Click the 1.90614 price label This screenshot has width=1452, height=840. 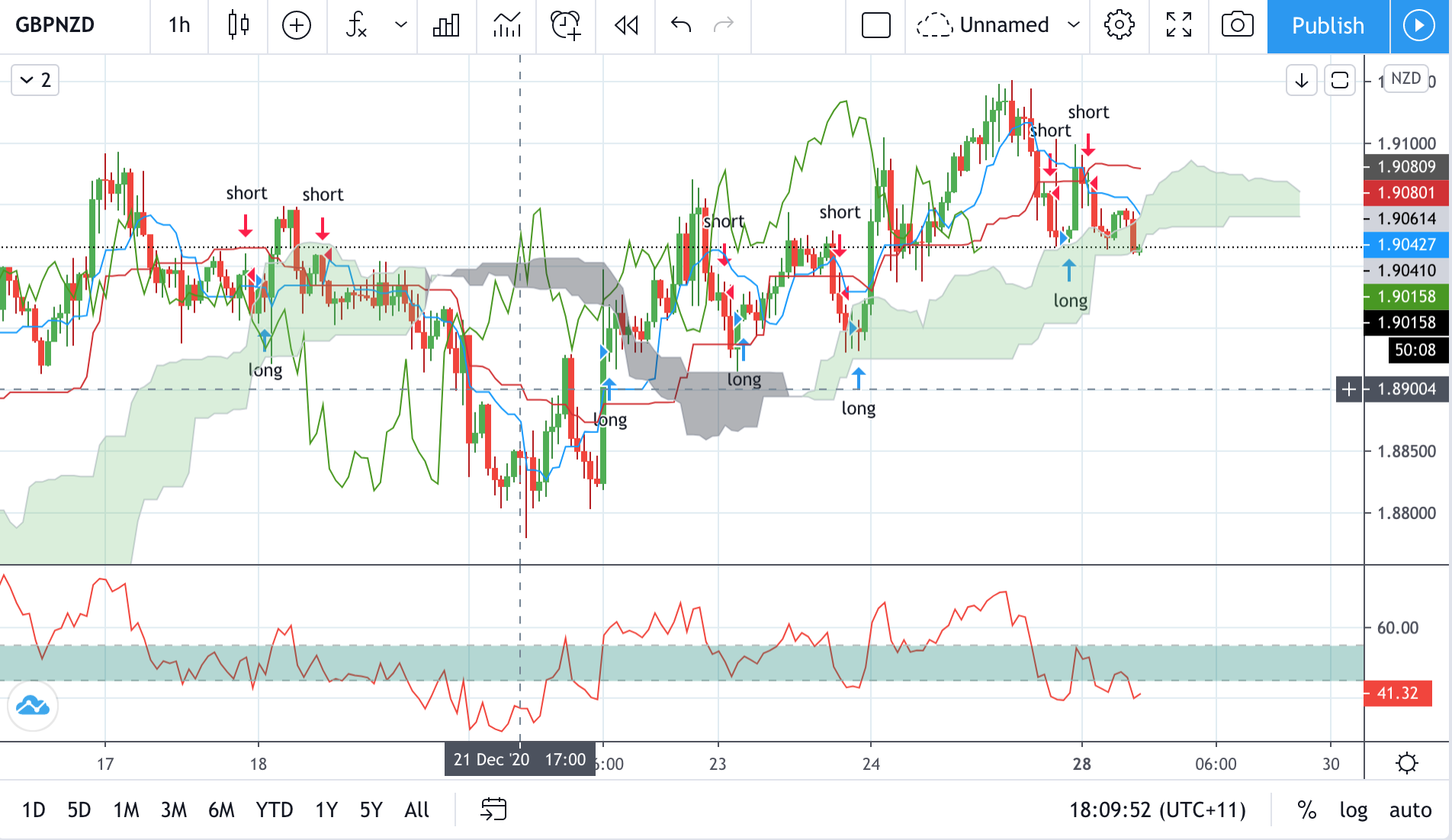coord(1406,219)
